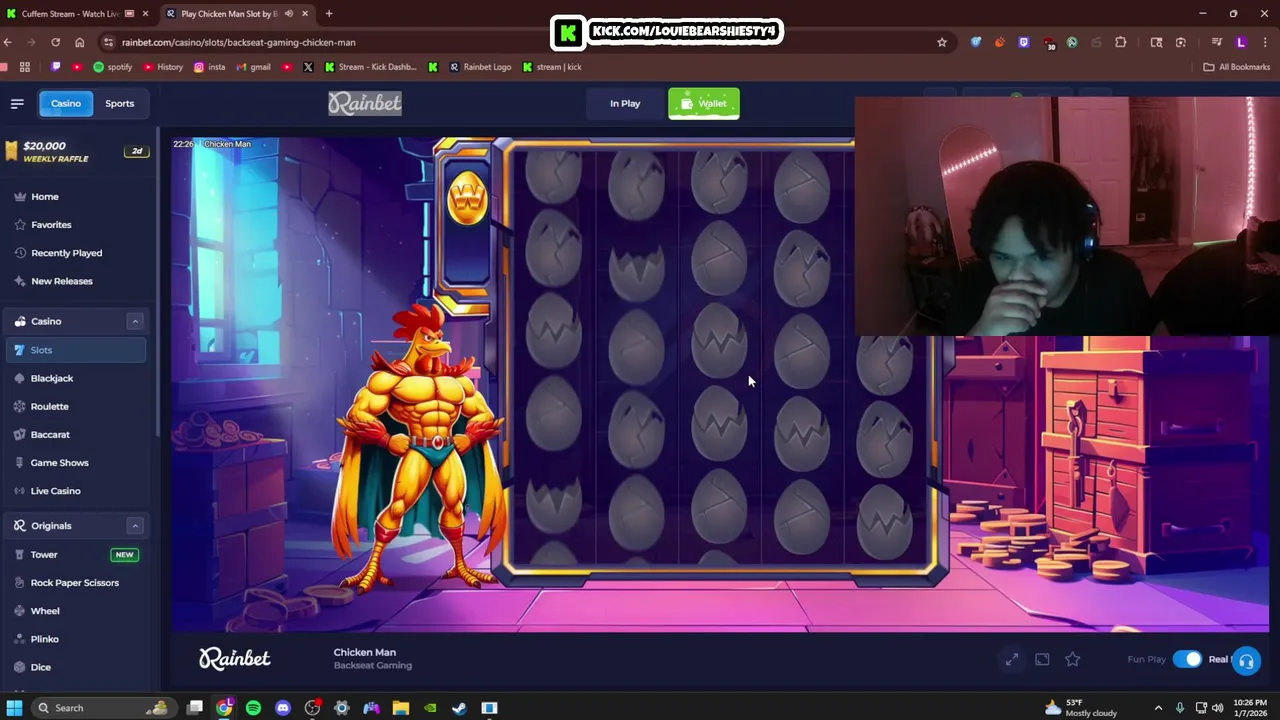1280x720 pixels.
Task: Open All Bookmarks folder
Action: pos(1236,67)
